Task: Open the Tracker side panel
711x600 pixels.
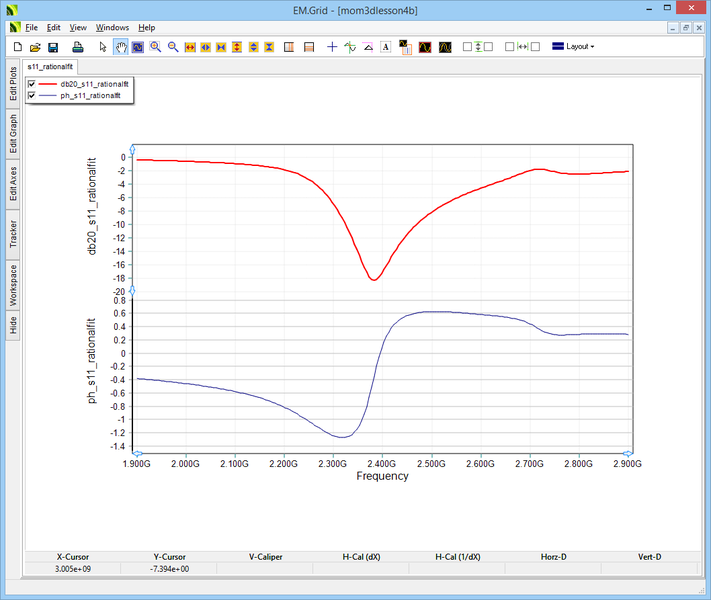Action: click(x=13, y=234)
